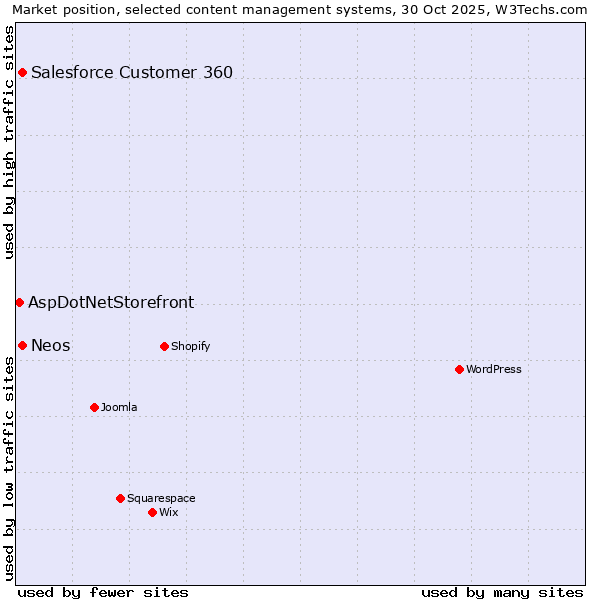
Task: Click the red Joomla data point
Action: pyautogui.click(x=94, y=407)
